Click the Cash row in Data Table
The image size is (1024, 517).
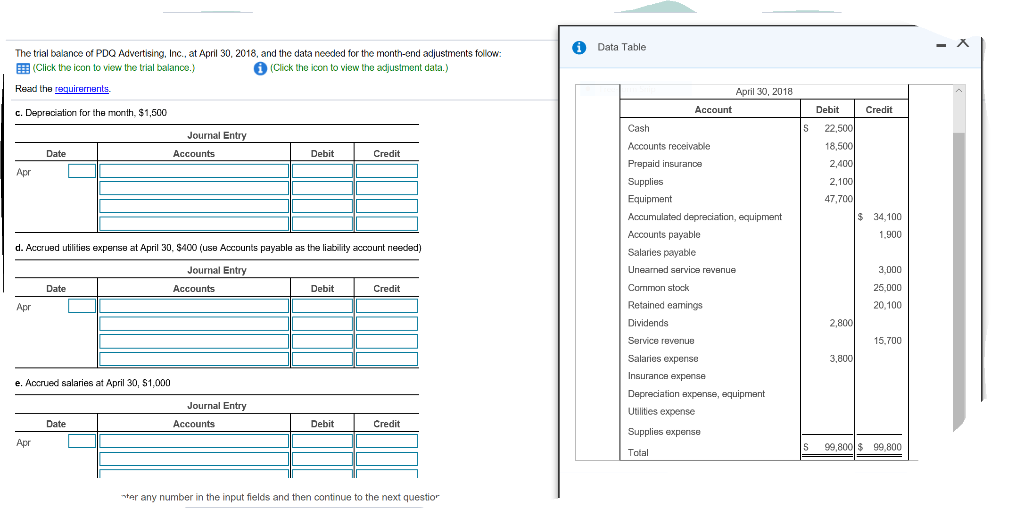(763, 129)
